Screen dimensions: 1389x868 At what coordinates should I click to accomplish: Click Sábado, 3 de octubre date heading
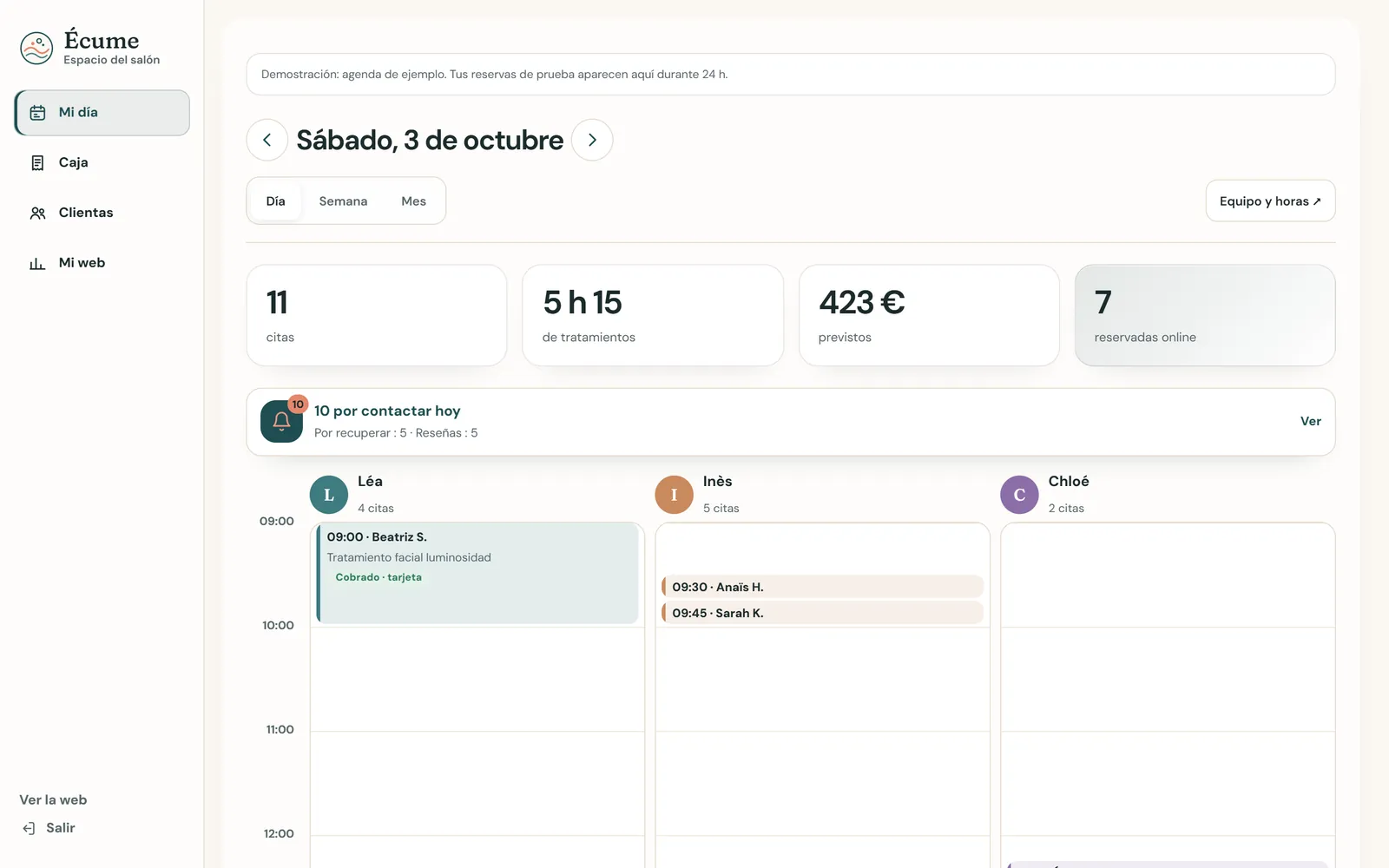pos(430,140)
